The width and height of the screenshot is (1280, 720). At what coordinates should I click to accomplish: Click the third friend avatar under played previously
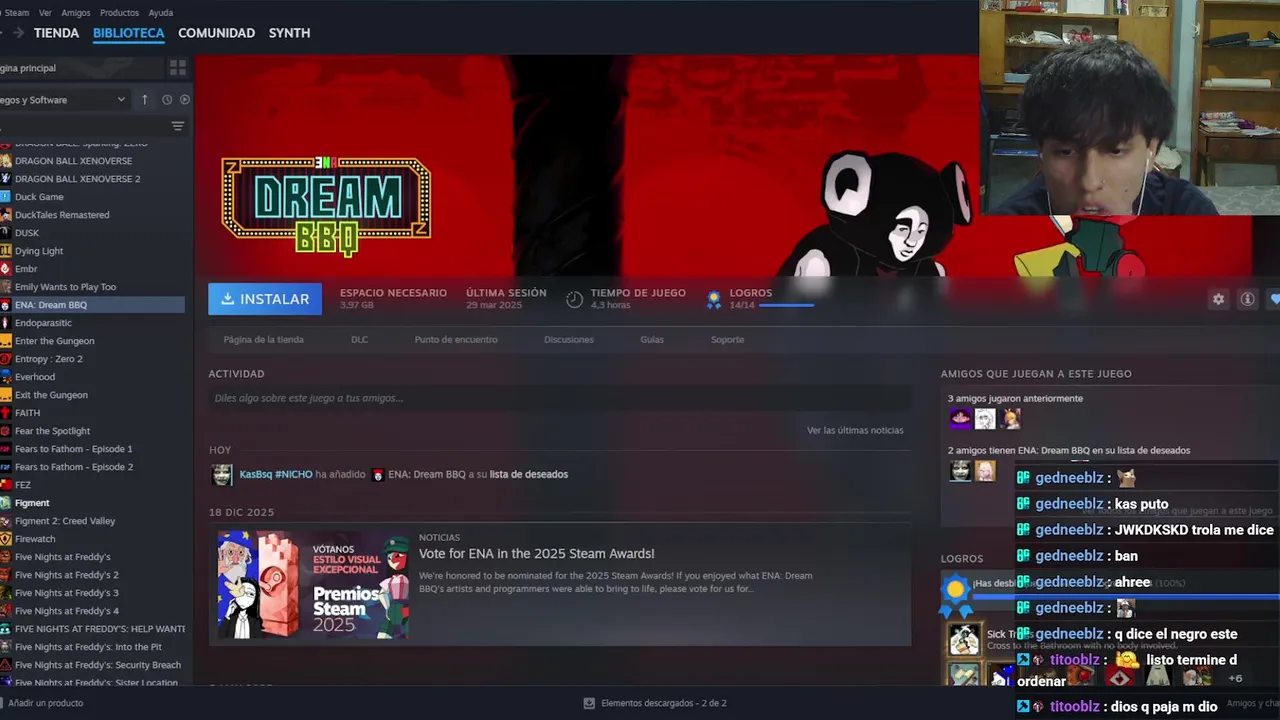(1010, 419)
